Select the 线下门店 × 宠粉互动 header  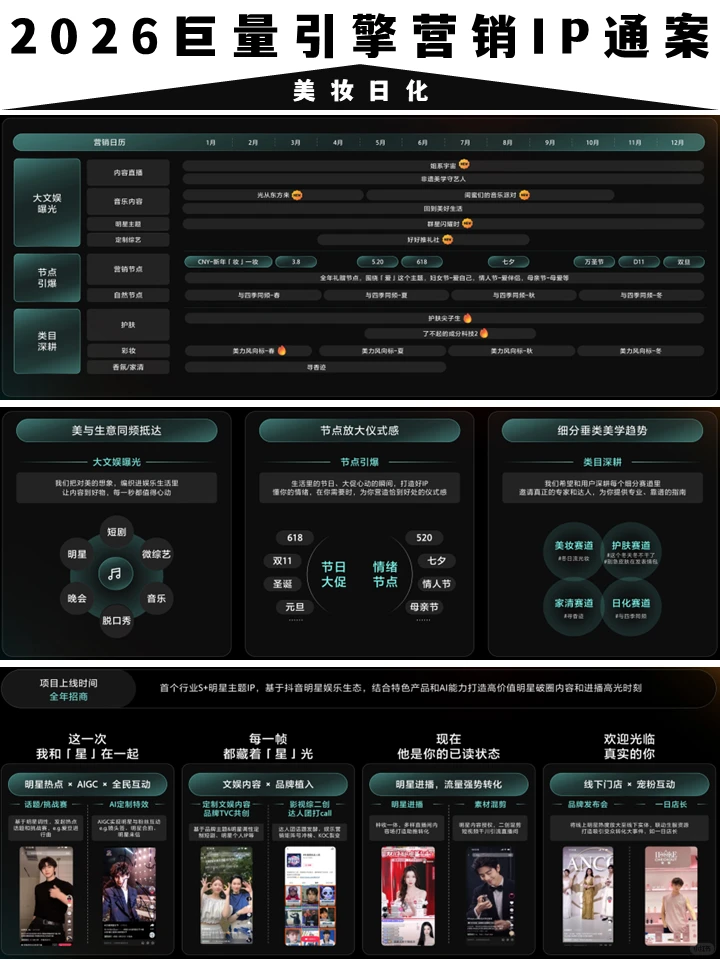[x=629, y=784]
